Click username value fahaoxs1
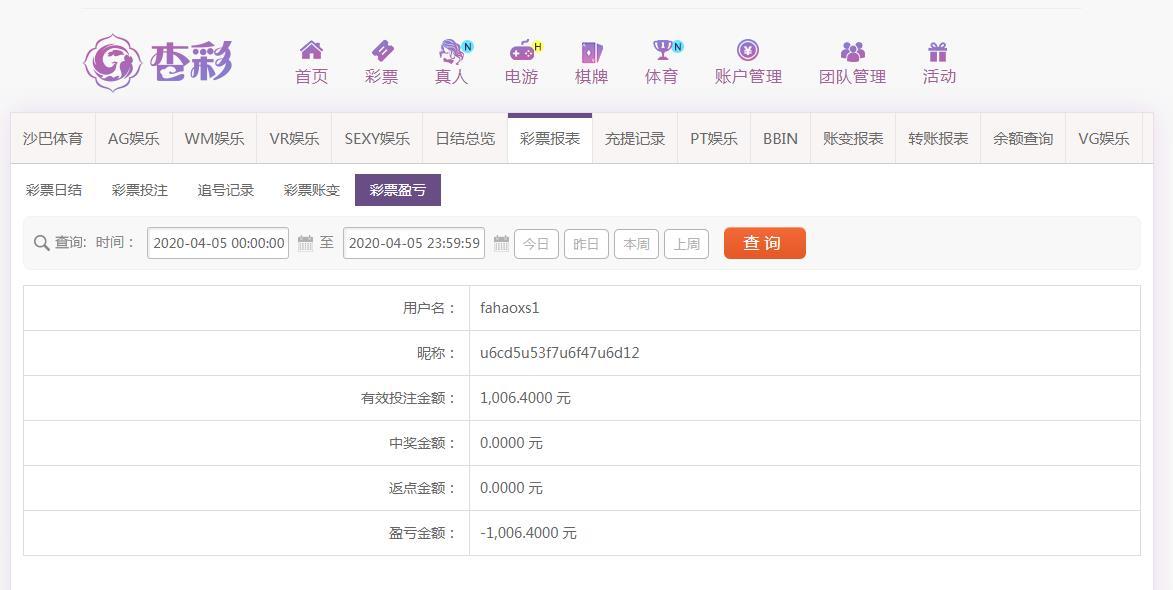This screenshot has width=1173, height=590. tap(509, 308)
